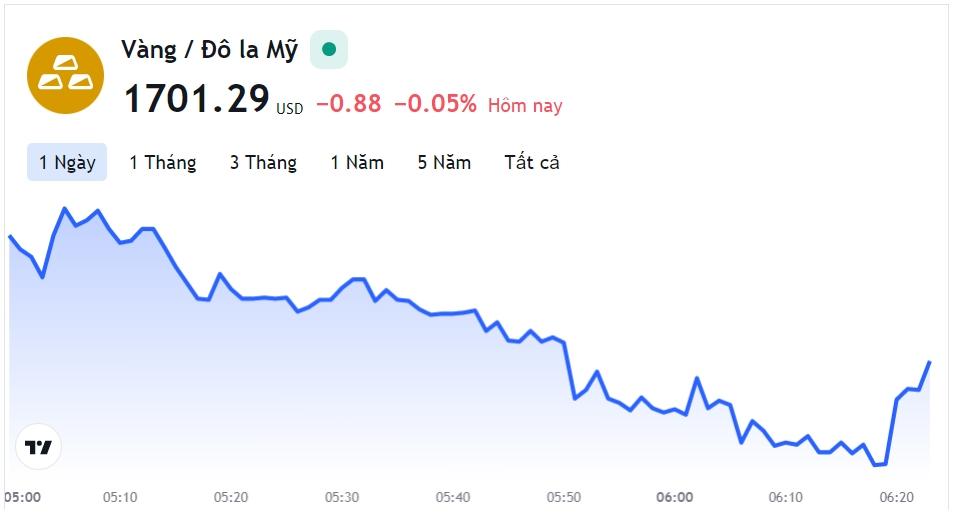The height and width of the screenshot is (526, 955).
Task: Open the Vàng / Đô la Mỹ title link
Action: [x=210, y=50]
